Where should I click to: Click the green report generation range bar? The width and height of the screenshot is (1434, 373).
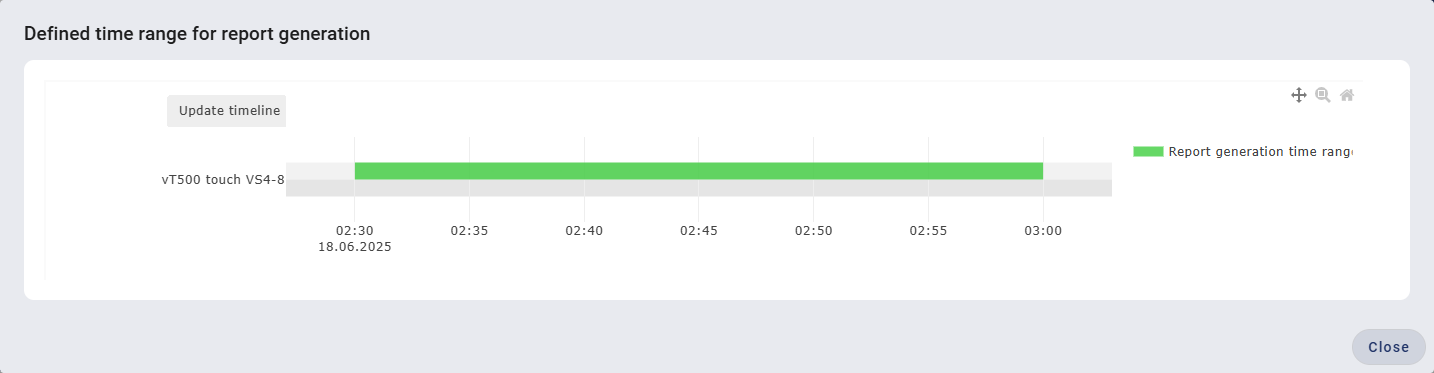pyautogui.click(x=699, y=171)
